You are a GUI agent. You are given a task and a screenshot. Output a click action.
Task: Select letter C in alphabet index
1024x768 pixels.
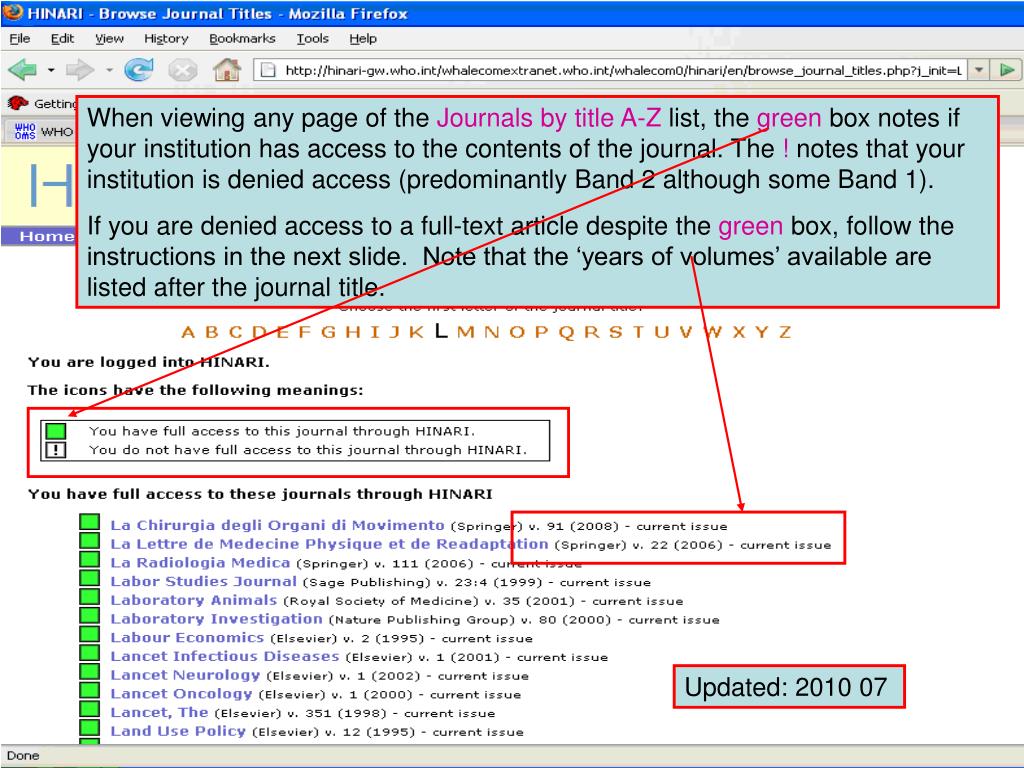coord(235,332)
